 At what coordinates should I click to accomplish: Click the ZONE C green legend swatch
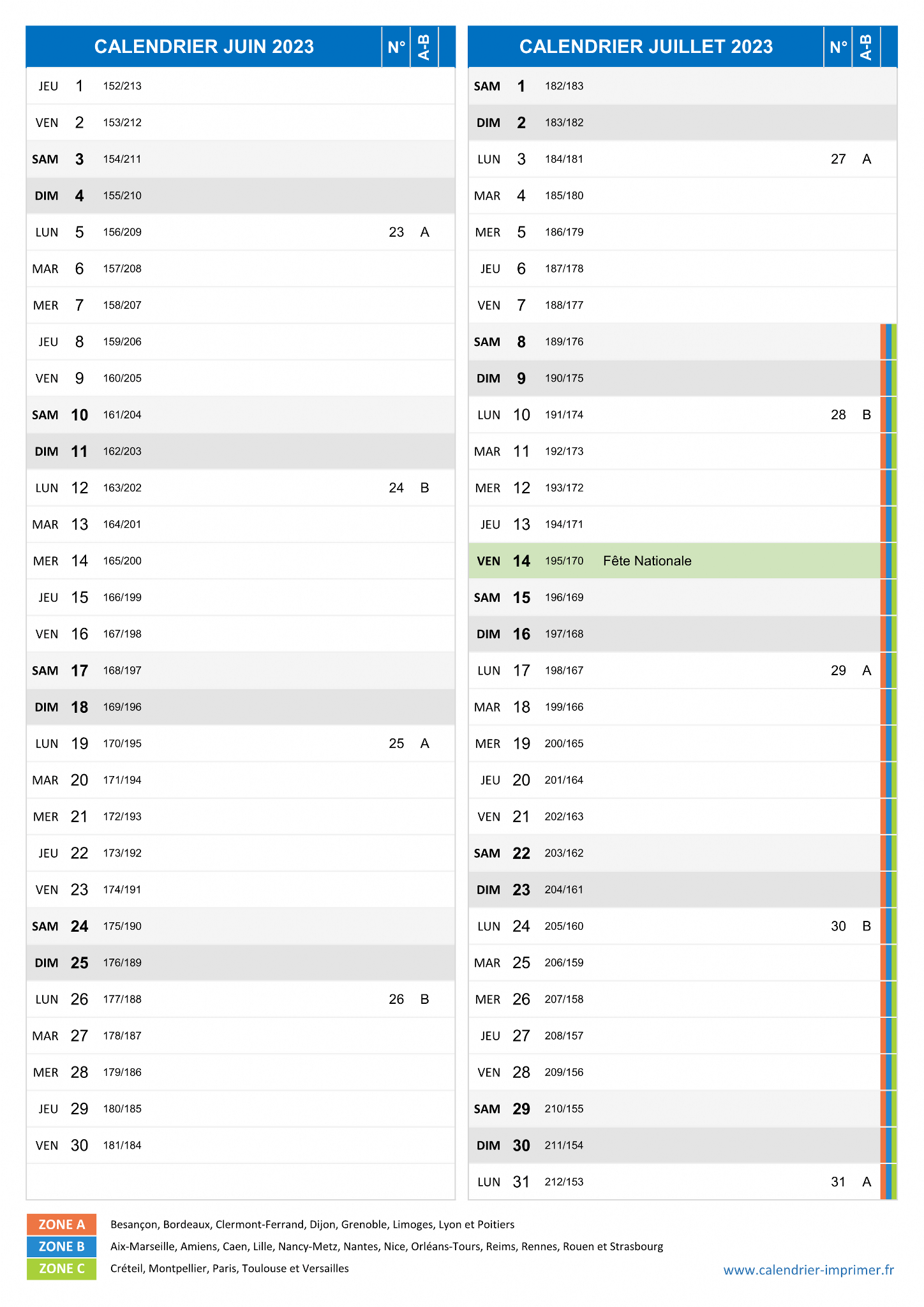(x=61, y=1268)
